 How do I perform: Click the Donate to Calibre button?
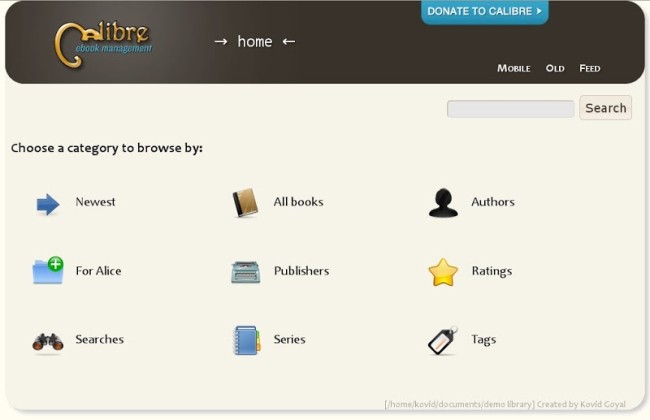[x=484, y=12]
